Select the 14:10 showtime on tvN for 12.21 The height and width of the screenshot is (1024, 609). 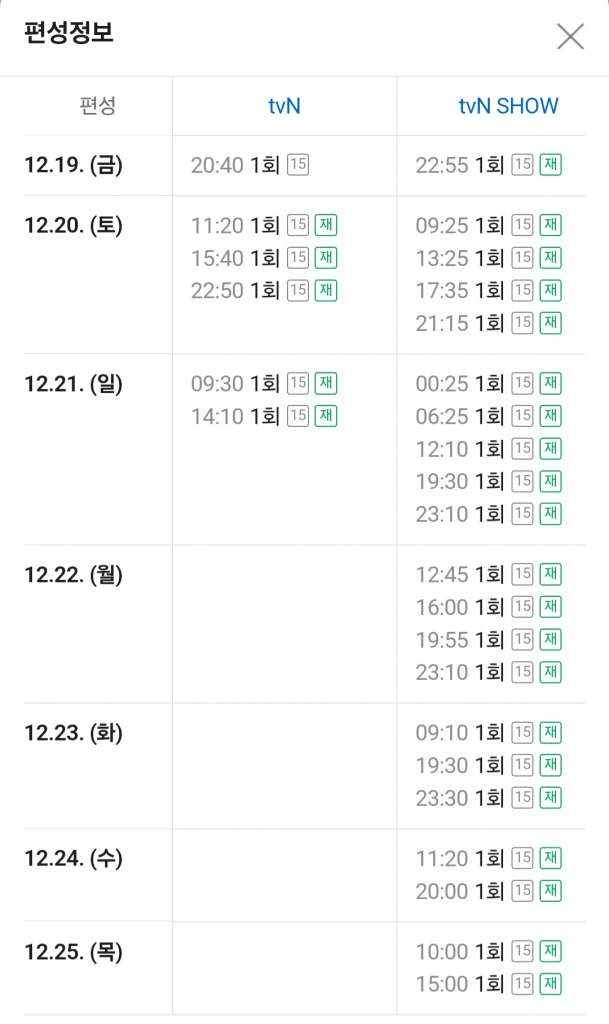(219, 416)
